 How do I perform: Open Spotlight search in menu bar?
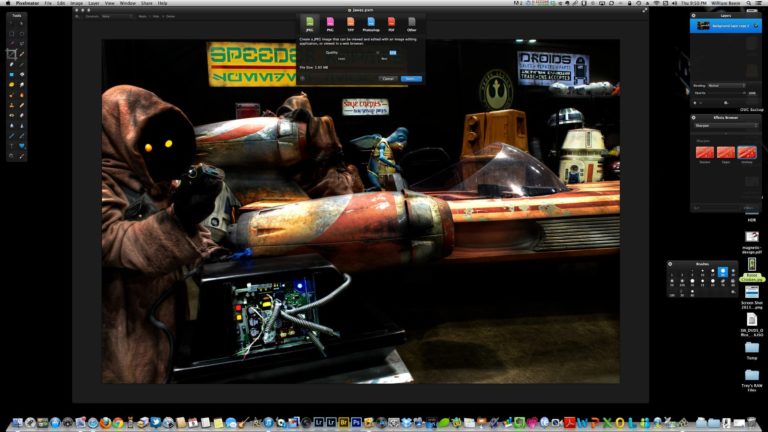[748, 3]
